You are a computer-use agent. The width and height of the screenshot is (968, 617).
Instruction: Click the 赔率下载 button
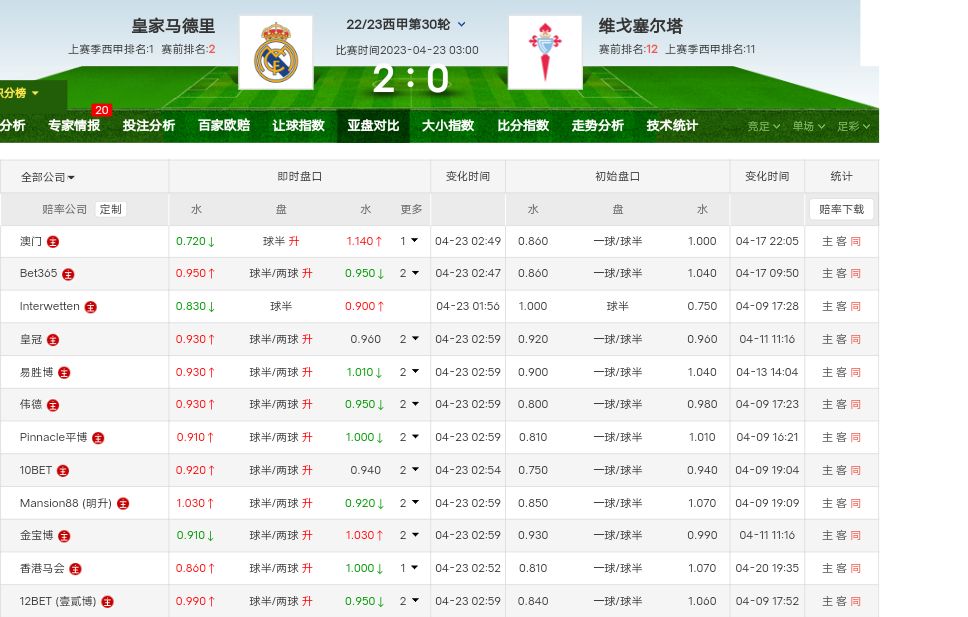(841, 209)
